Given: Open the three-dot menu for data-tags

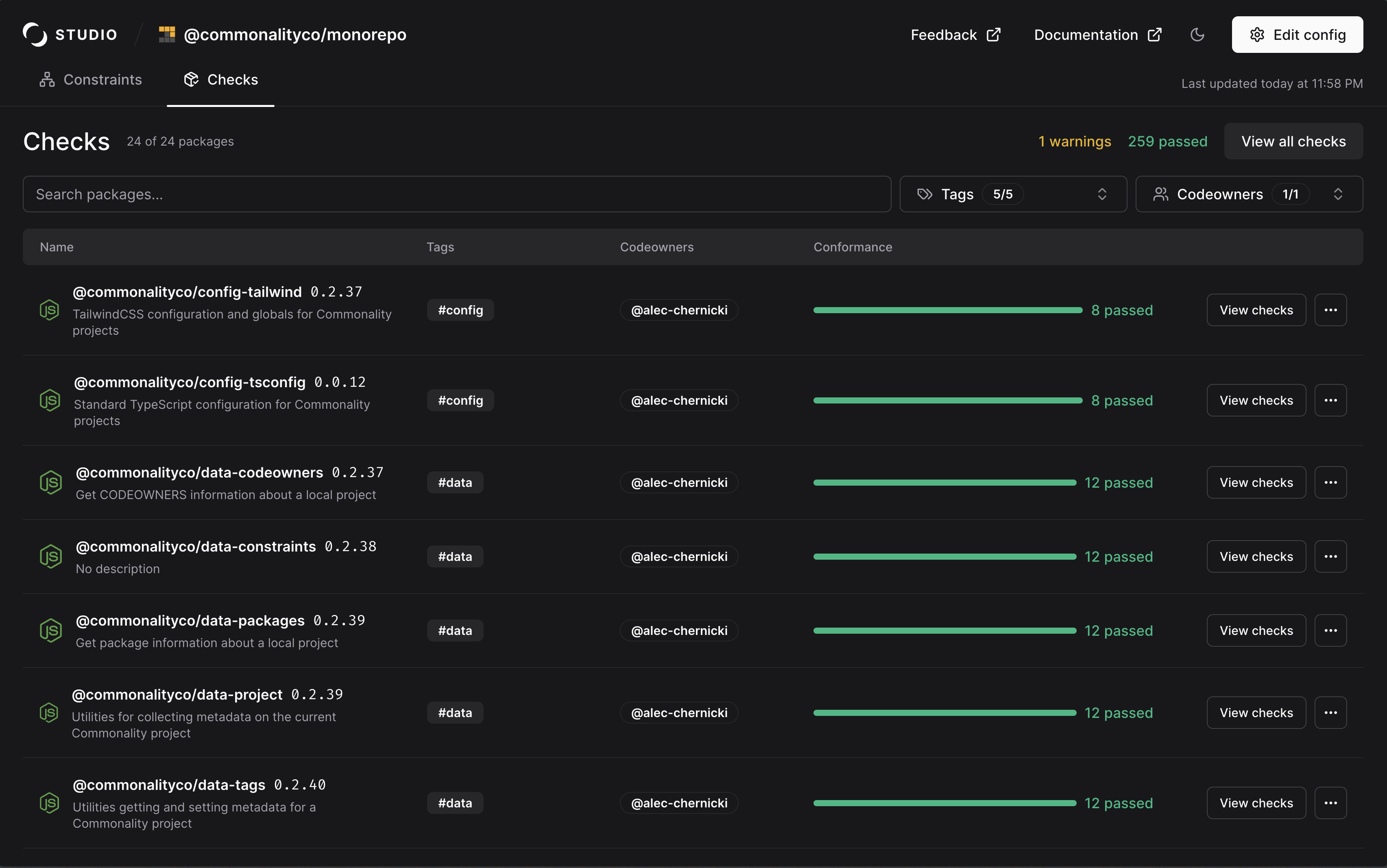Looking at the screenshot, I should pyautogui.click(x=1330, y=803).
